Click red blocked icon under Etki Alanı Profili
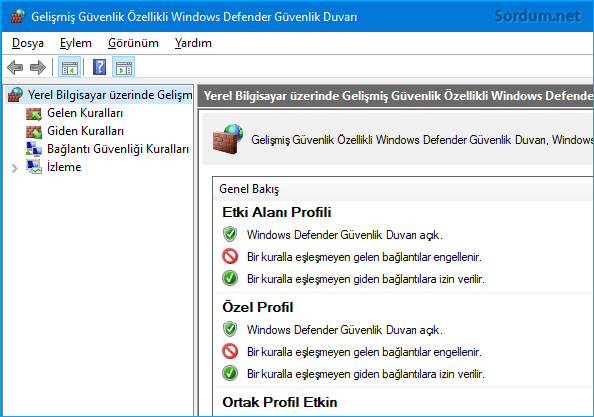 coord(230,256)
